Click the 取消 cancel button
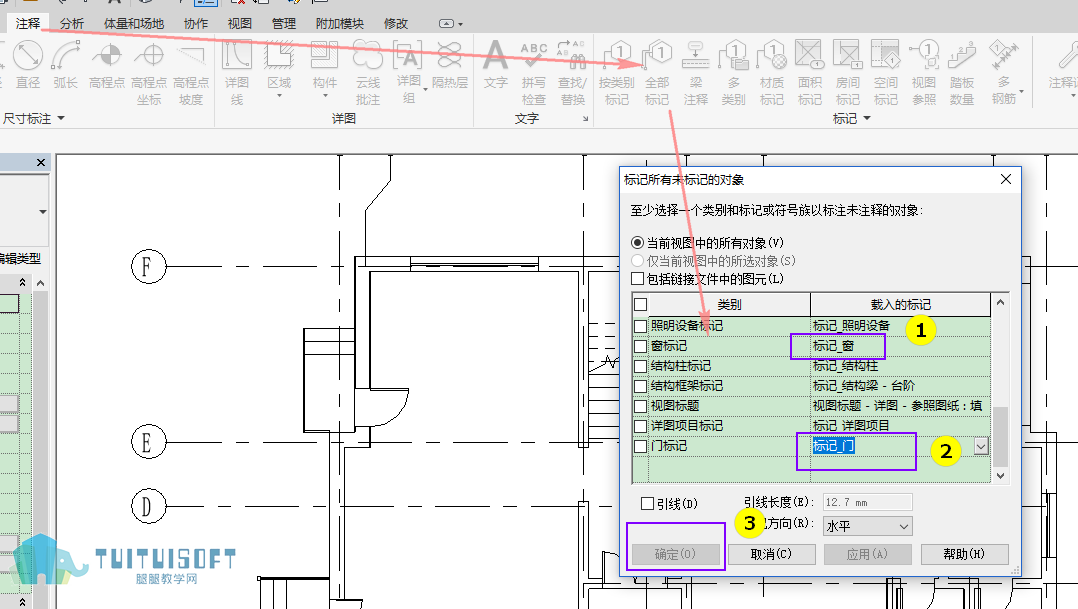 pos(771,554)
